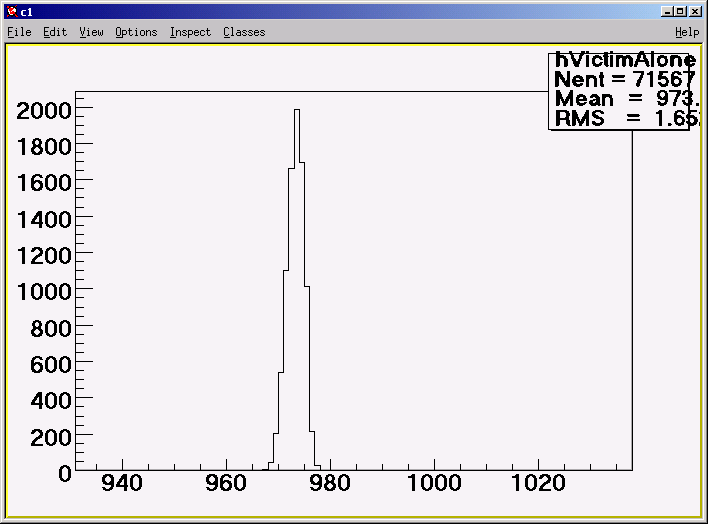Viewport: 708px width, 524px height.
Task: Click the y-axis label 800
Action: (51, 328)
